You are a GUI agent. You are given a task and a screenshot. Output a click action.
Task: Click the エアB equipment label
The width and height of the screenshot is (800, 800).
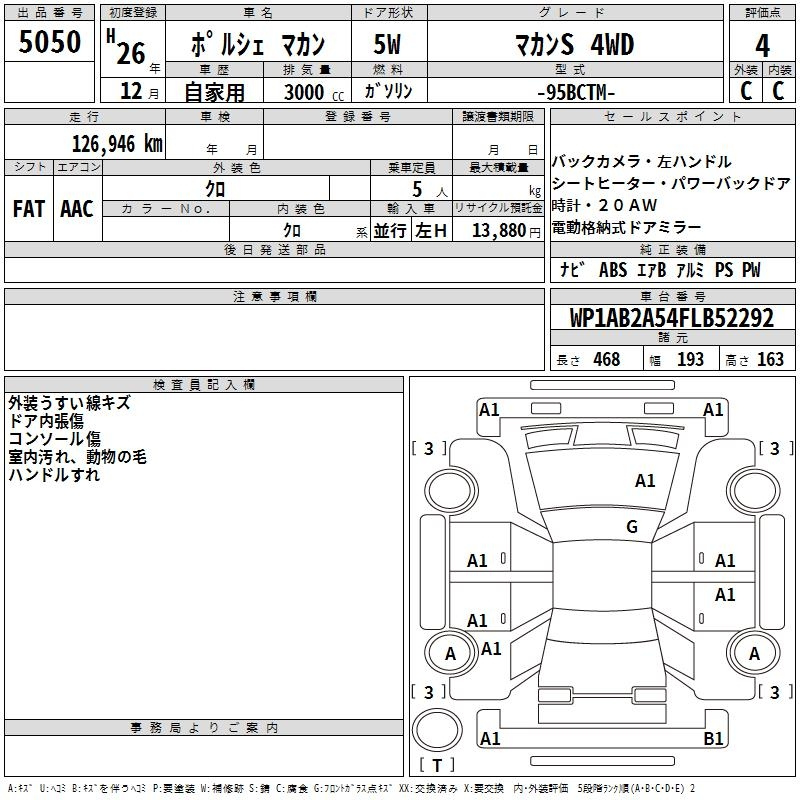652,270
